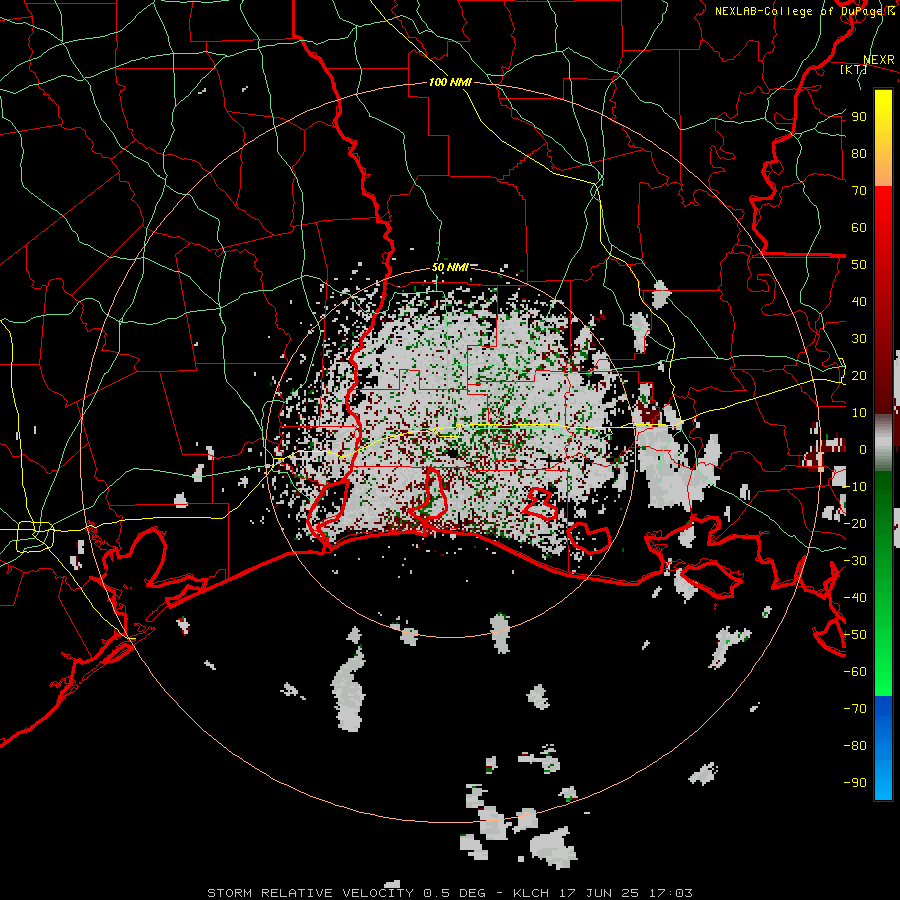This screenshot has width=900, height=900.
Task: Click the 20 value on velocity scale
Action: coord(859,375)
